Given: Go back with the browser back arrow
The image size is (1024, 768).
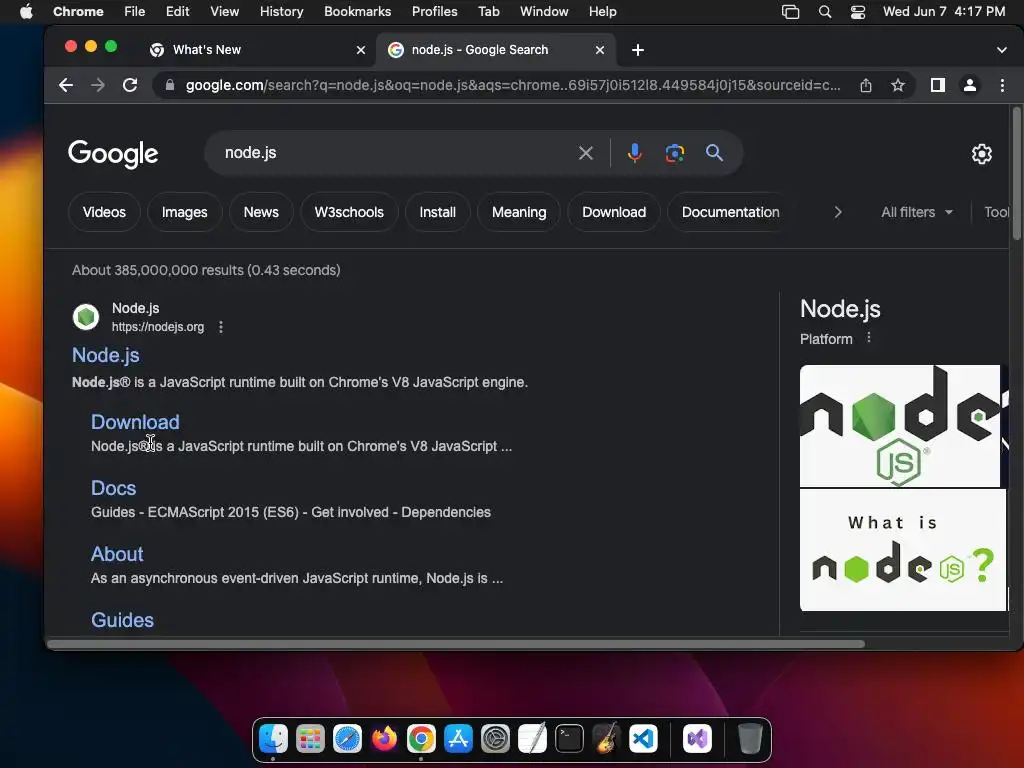Looking at the screenshot, I should click(66, 85).
